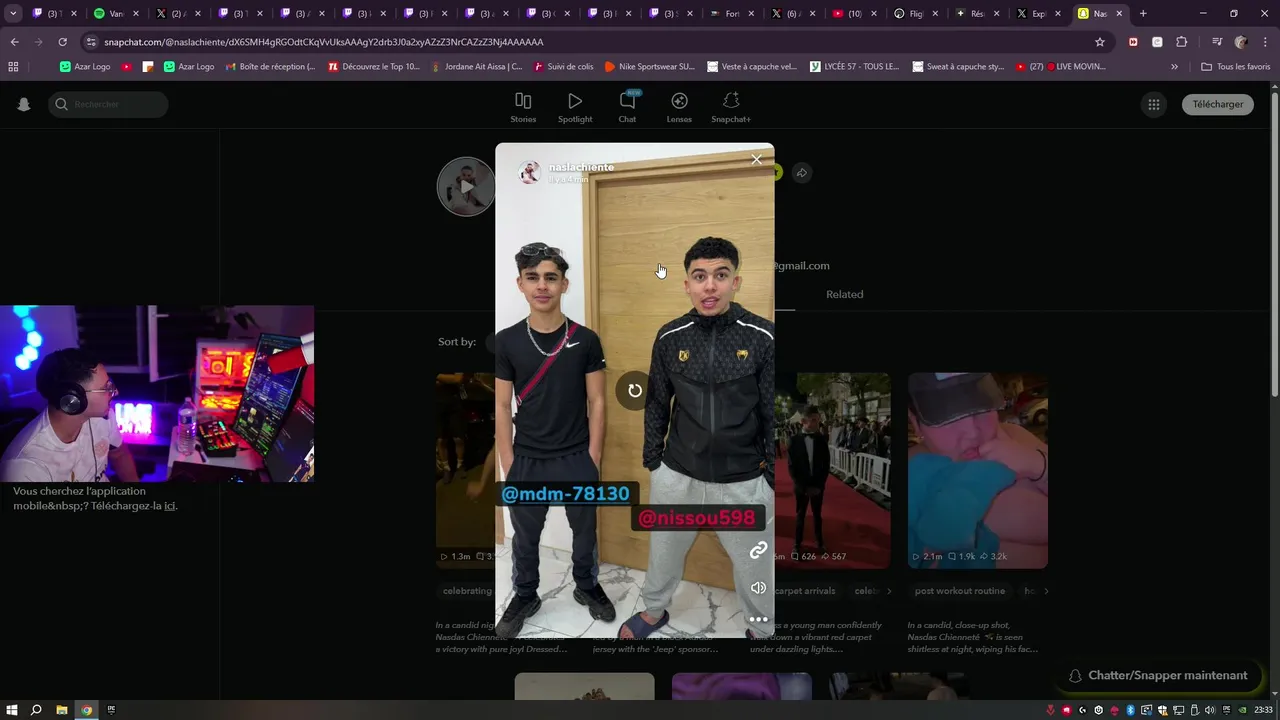Open the Windows Start menu
The width and height of the screenshot is (1280, 720).
12,710
